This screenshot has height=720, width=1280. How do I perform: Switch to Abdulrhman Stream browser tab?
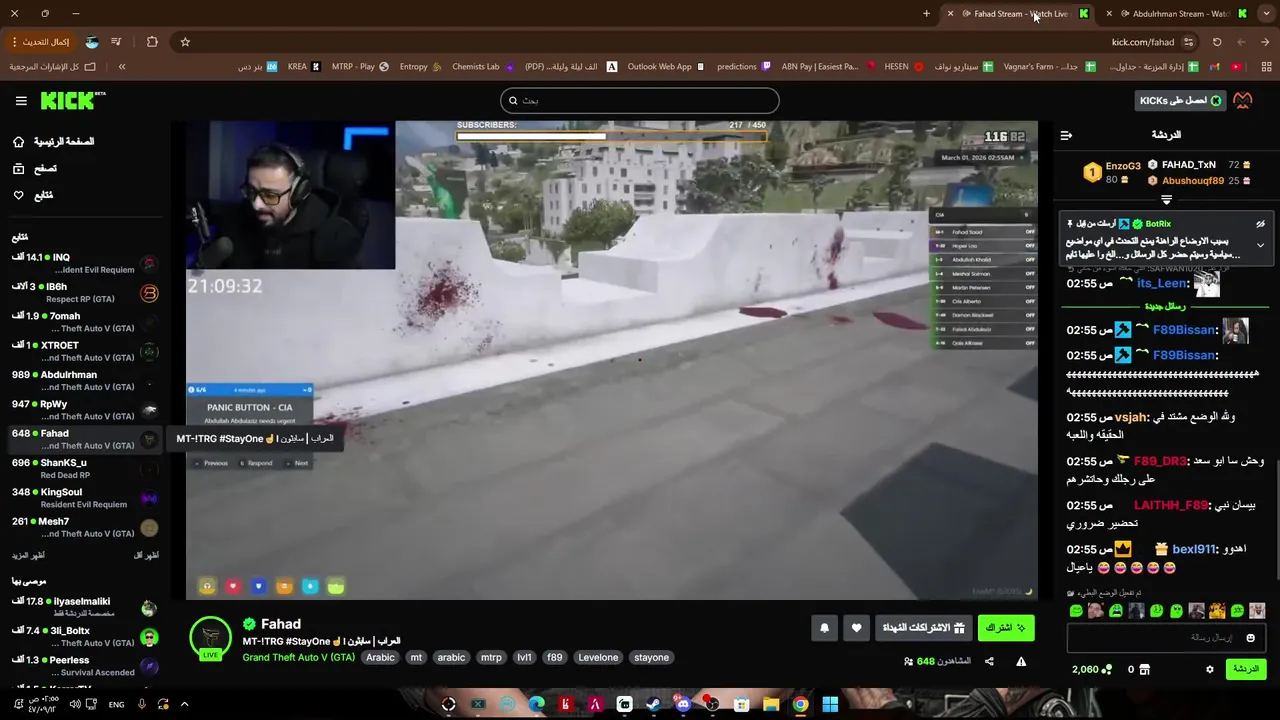coord(1180,14)
